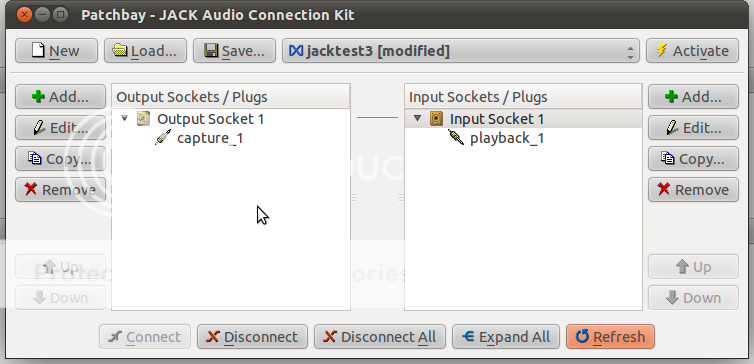Expand All sockets in the lists
The image size is (754, 364).
(x=506, y=337)
